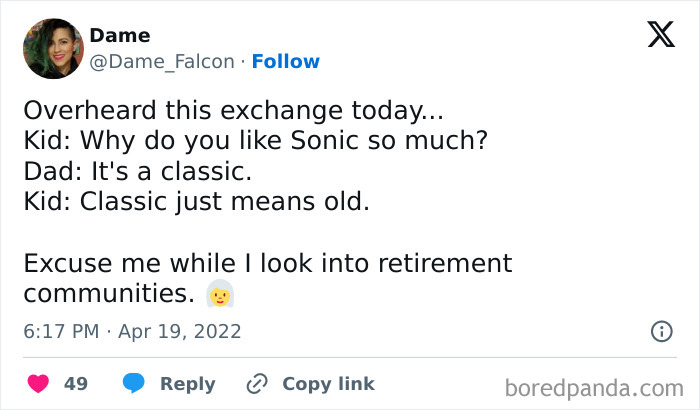The width and height of the screenshot is (700, 410).
Task: Open the info circle icon
Action: pos(661,331)
